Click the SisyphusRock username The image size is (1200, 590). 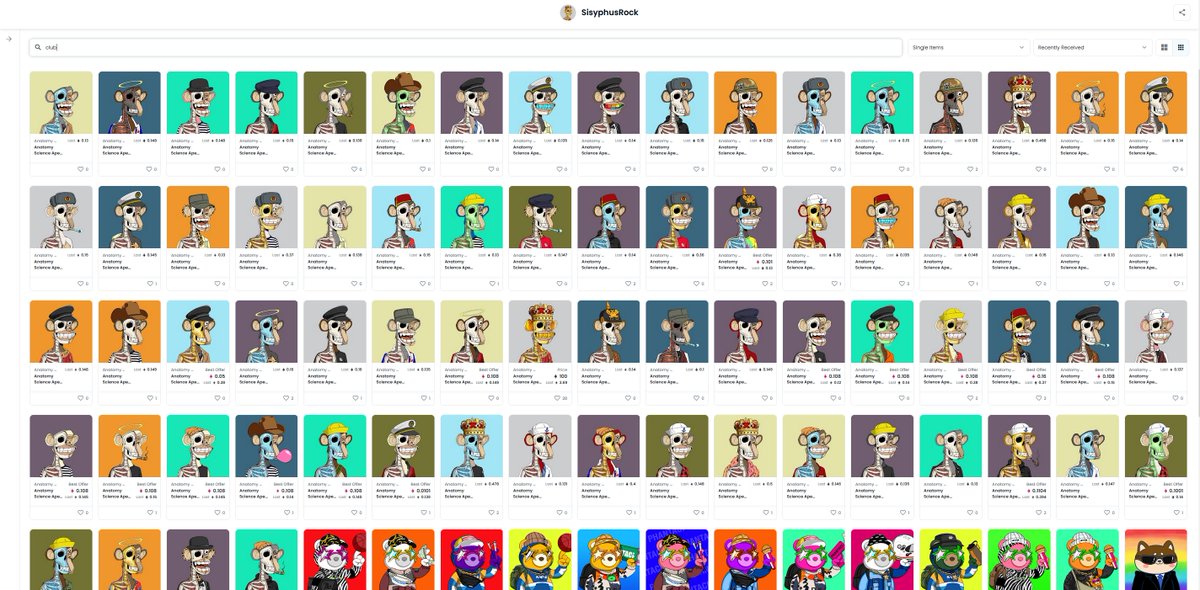pyautogui.click(x=610, y=12)
